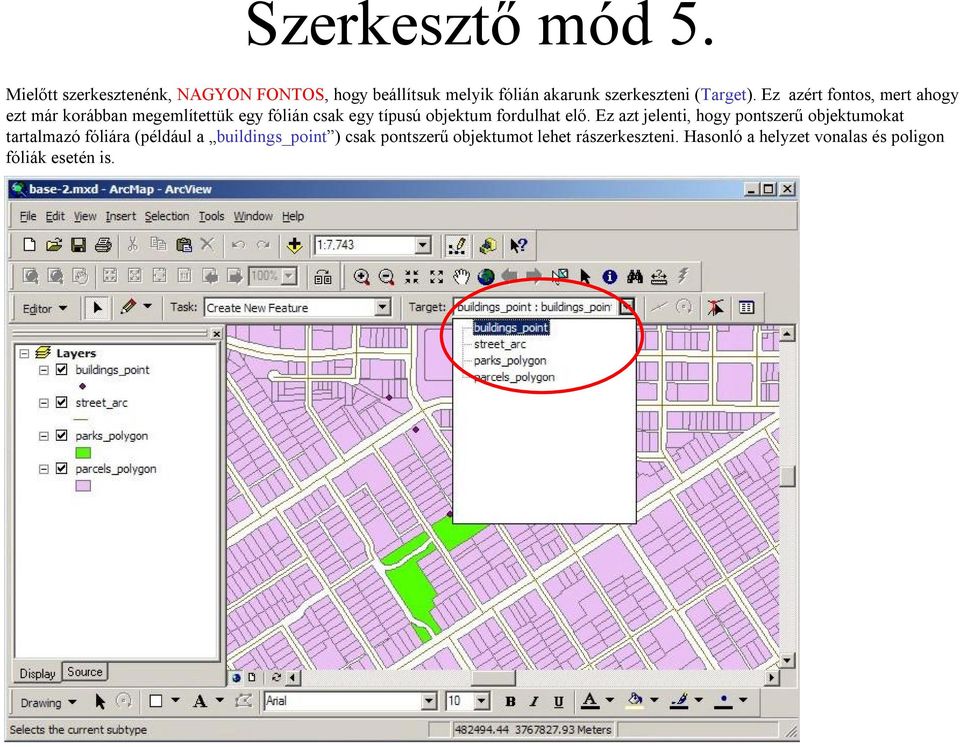The width and height of the screenshot is (960, 747).
Task: Open the Selection menu
Action: 167,216
